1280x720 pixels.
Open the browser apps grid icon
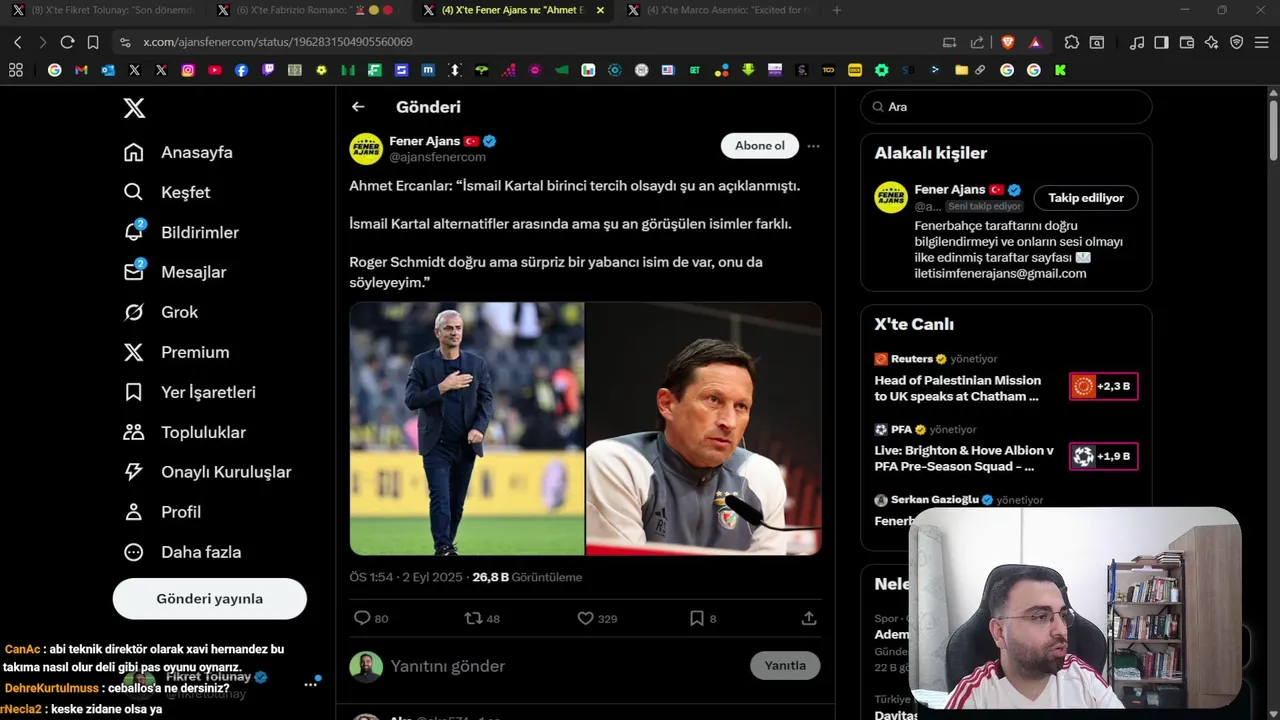[16, 70]
